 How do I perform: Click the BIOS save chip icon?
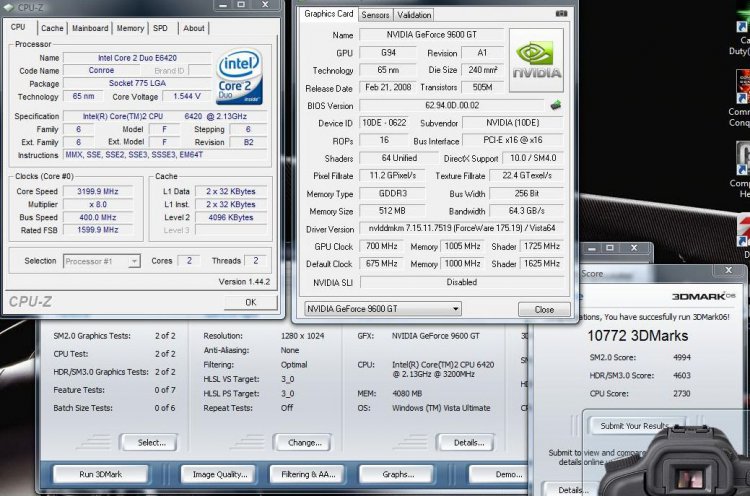pyautogui.click(x=555, y=105)
